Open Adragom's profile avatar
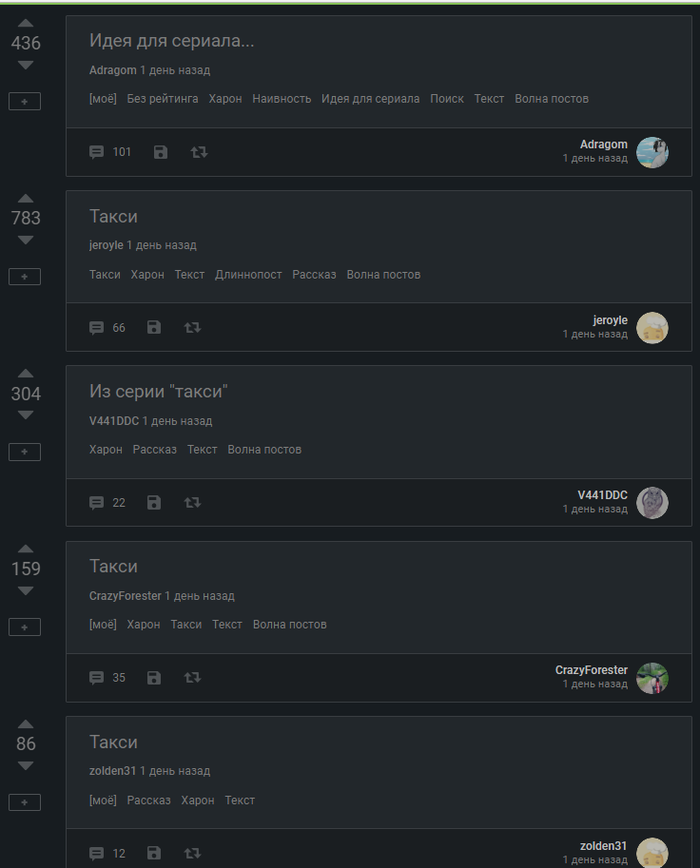Image resolution: width=700 pixels, height=868 pixels. click(x=652, y=152)
